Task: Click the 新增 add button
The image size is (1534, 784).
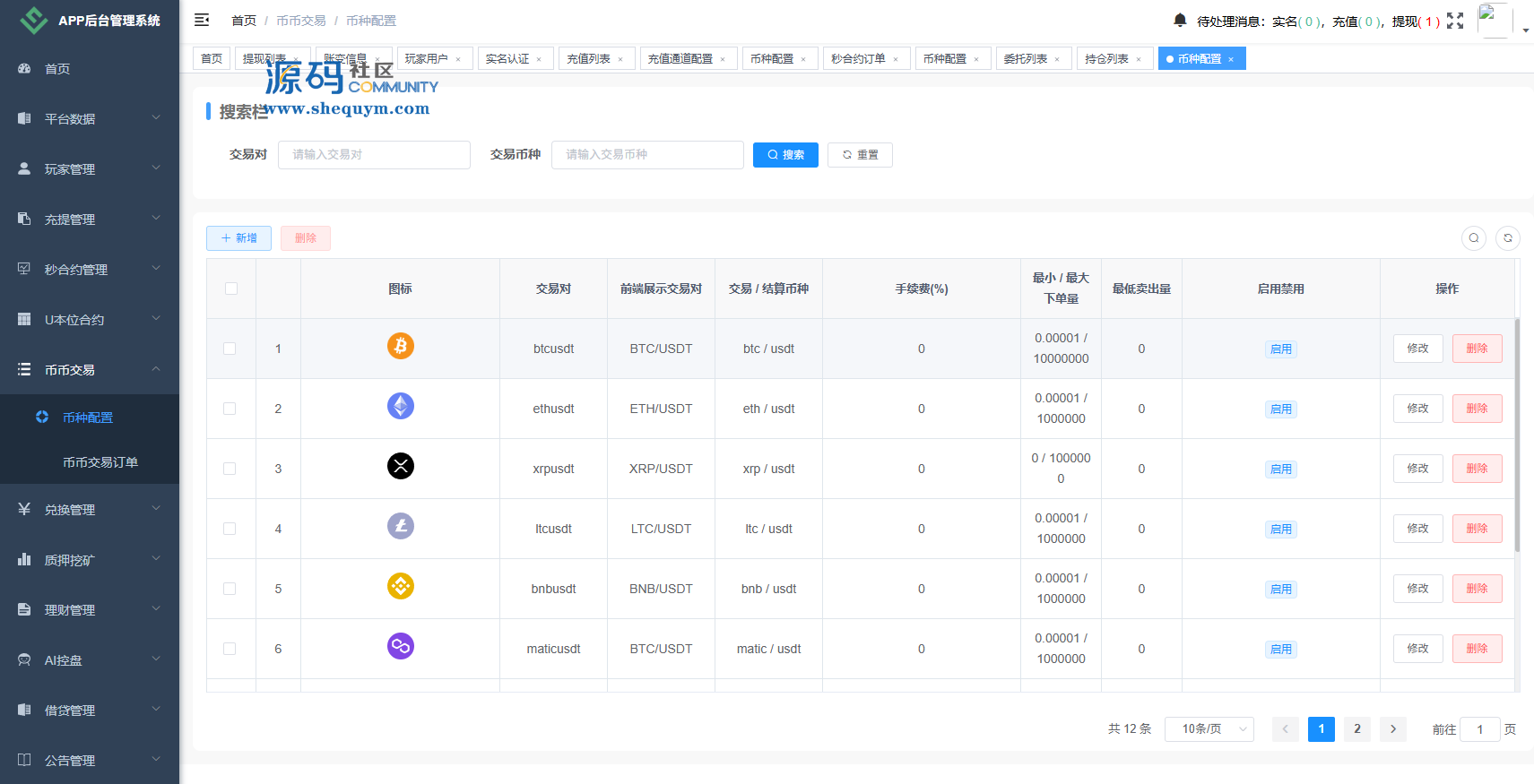Action: coord(238,238)
